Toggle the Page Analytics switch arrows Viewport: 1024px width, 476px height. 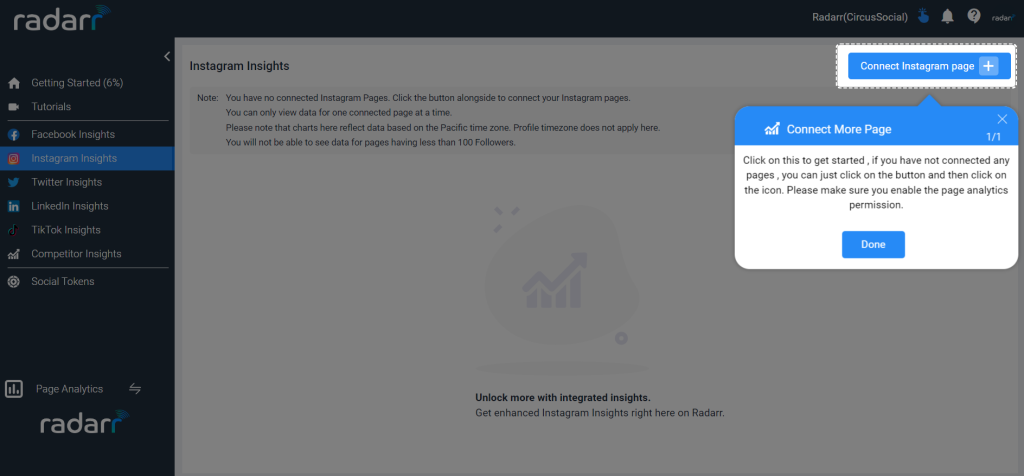click(135, 389)
